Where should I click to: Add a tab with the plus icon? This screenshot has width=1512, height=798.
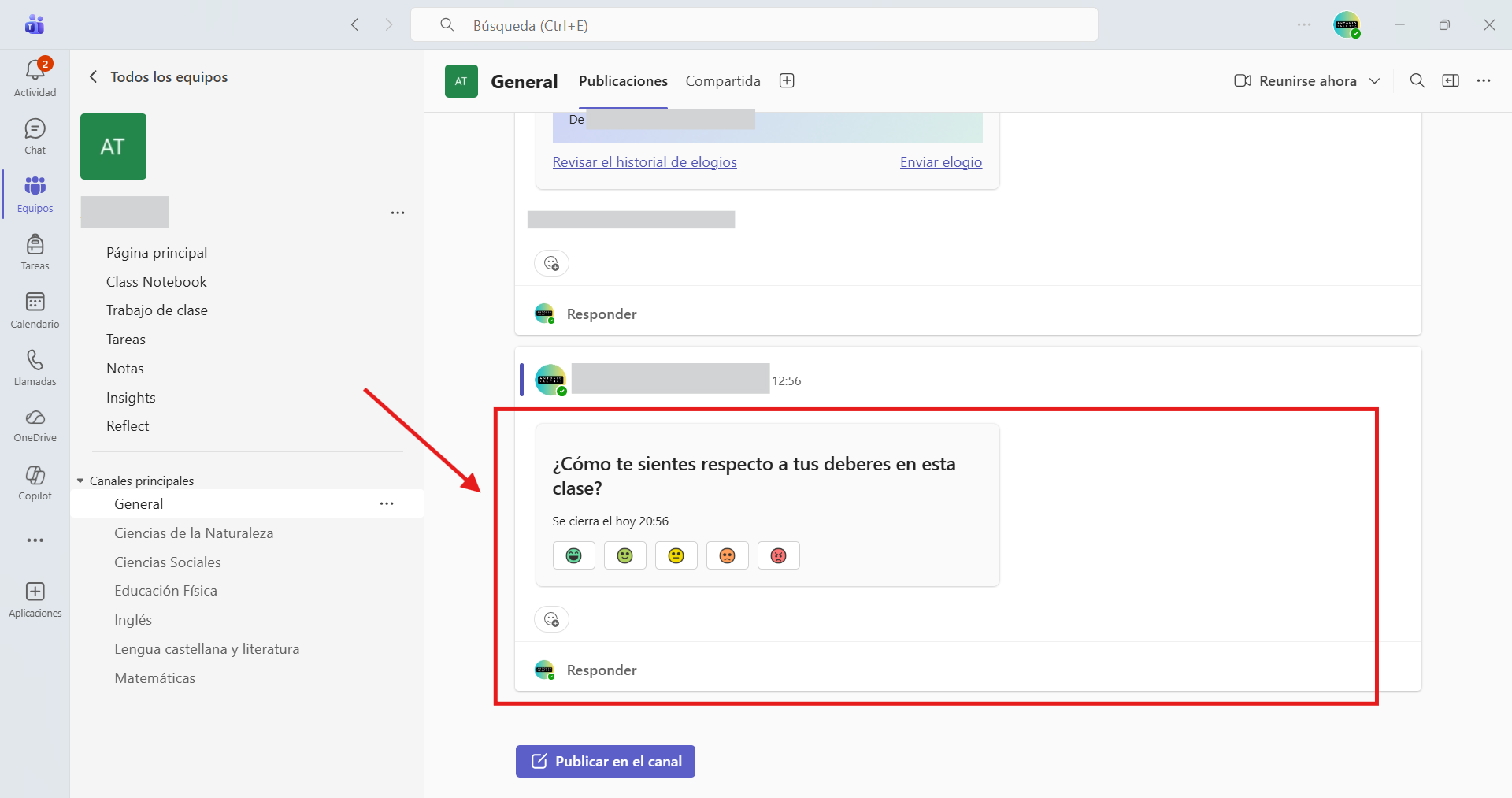(x=786, y=80)
